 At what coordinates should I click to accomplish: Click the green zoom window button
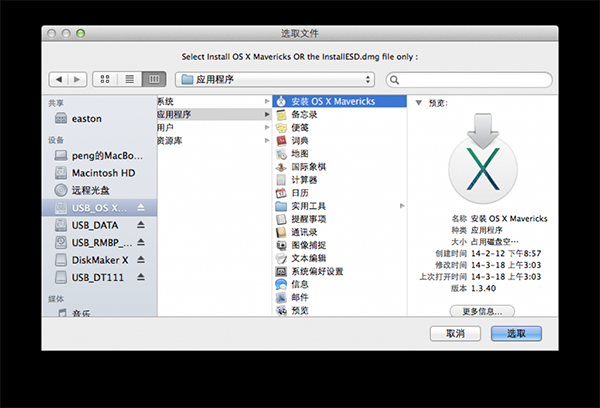click(x=80, y=33)
